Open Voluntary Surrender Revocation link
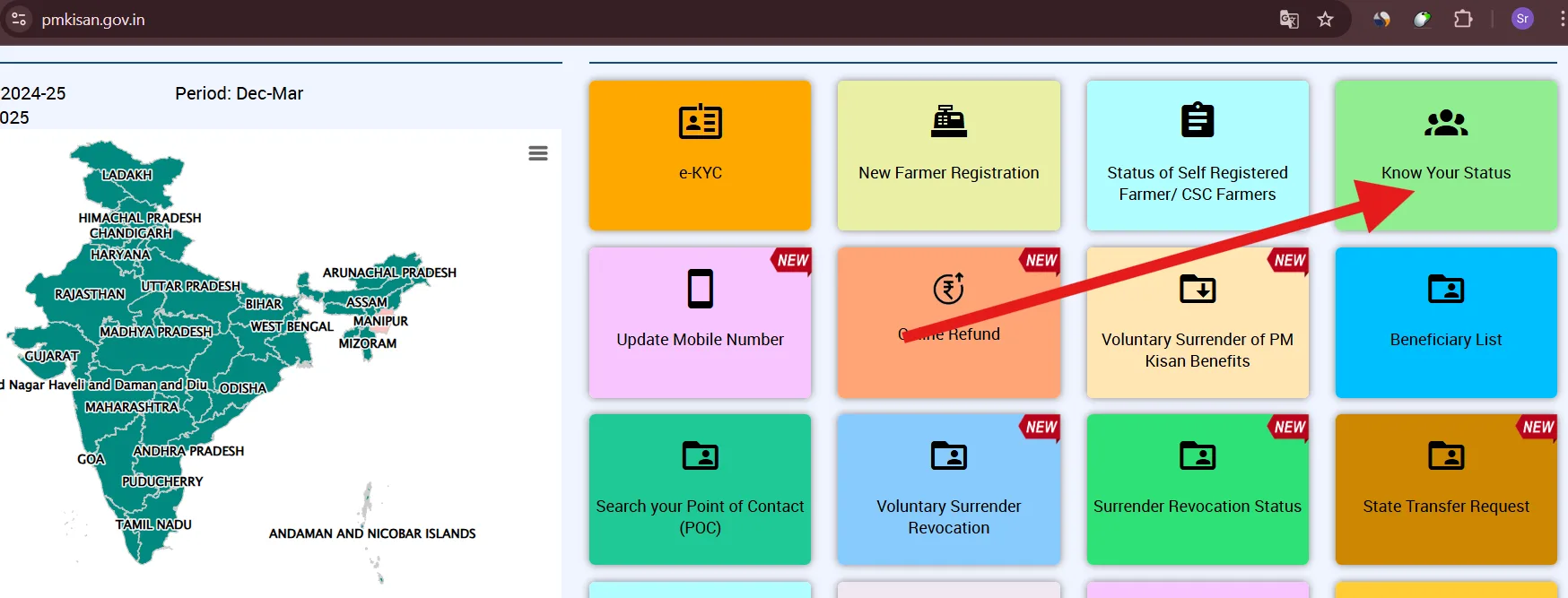Image resolution: width=1568 pixels, height=598 pixels. point(948,517)
